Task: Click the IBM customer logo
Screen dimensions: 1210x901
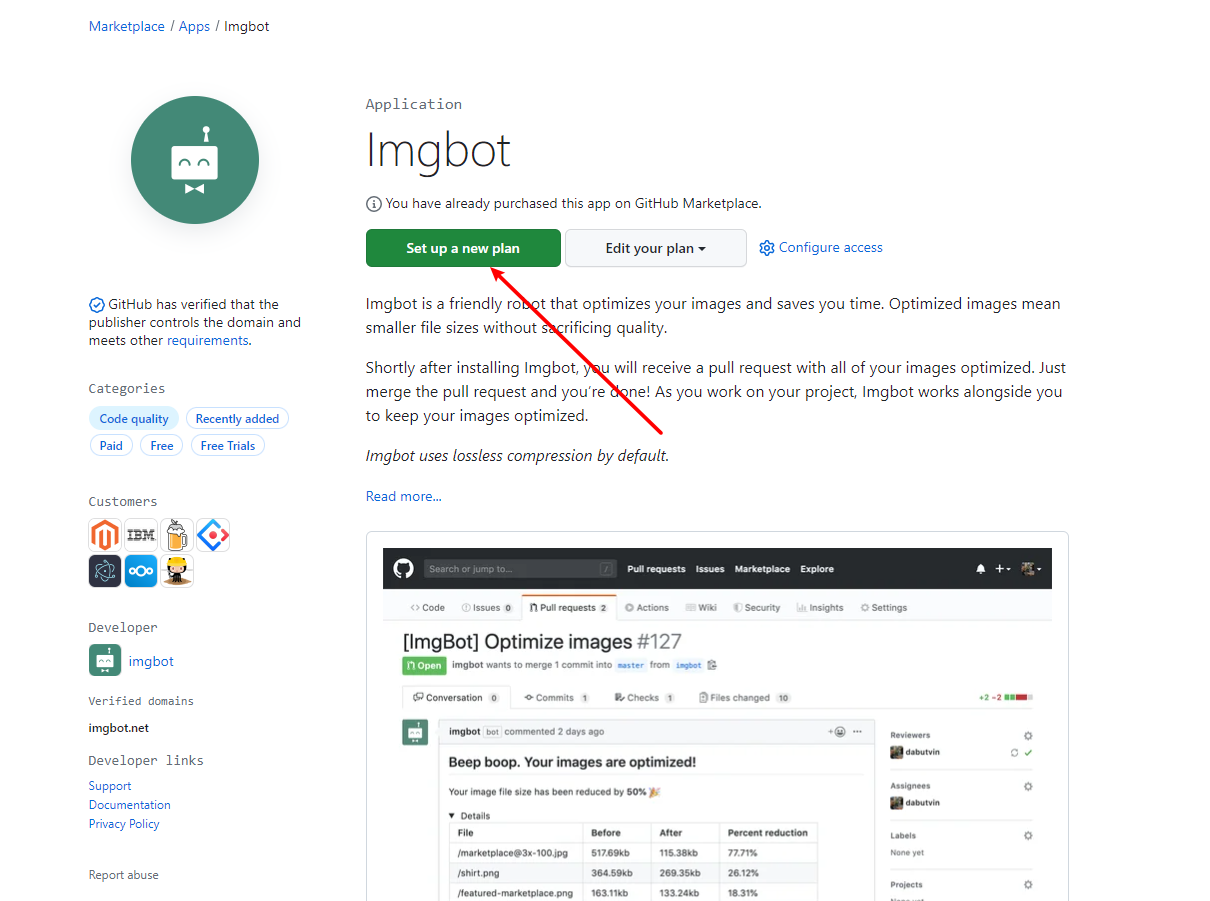Action: click(141, 535)
